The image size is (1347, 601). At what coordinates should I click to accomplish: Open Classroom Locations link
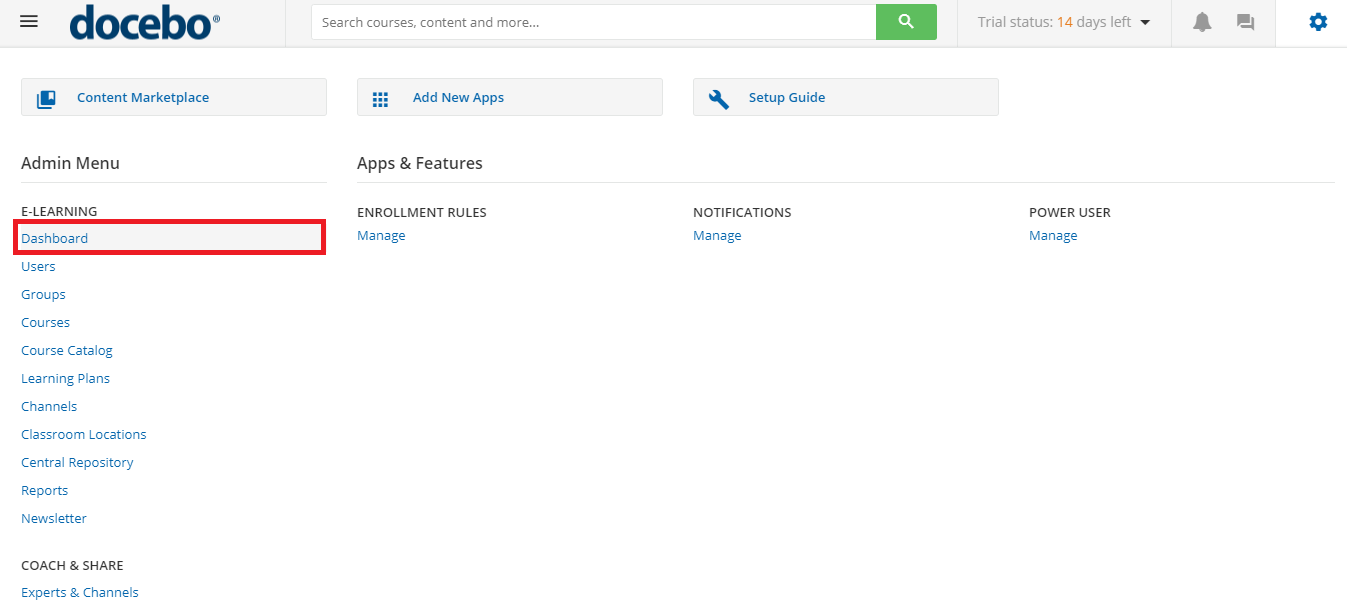tap(84, 434)
